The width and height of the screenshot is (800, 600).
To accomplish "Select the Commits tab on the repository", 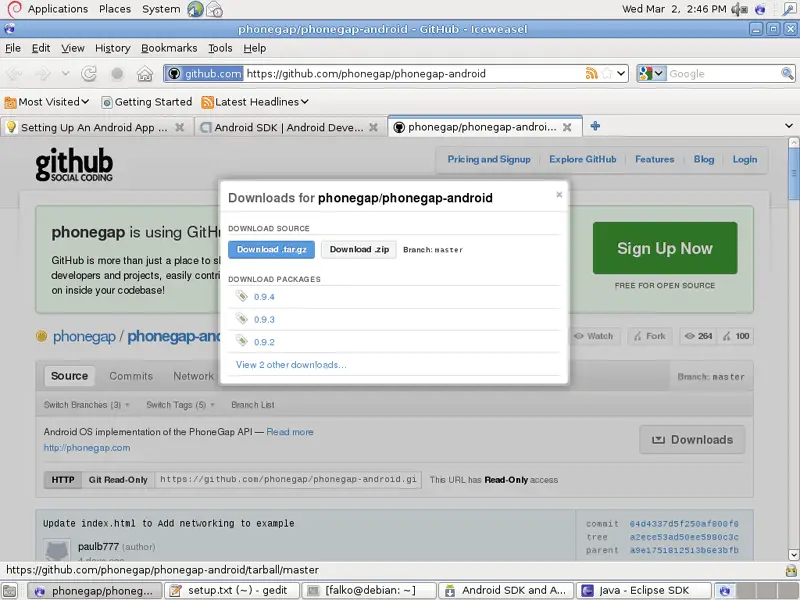I will [131, 376].
